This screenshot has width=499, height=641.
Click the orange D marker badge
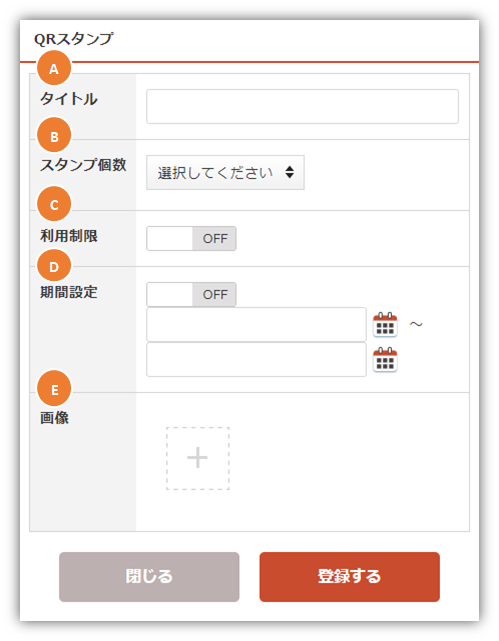[54, 266]
